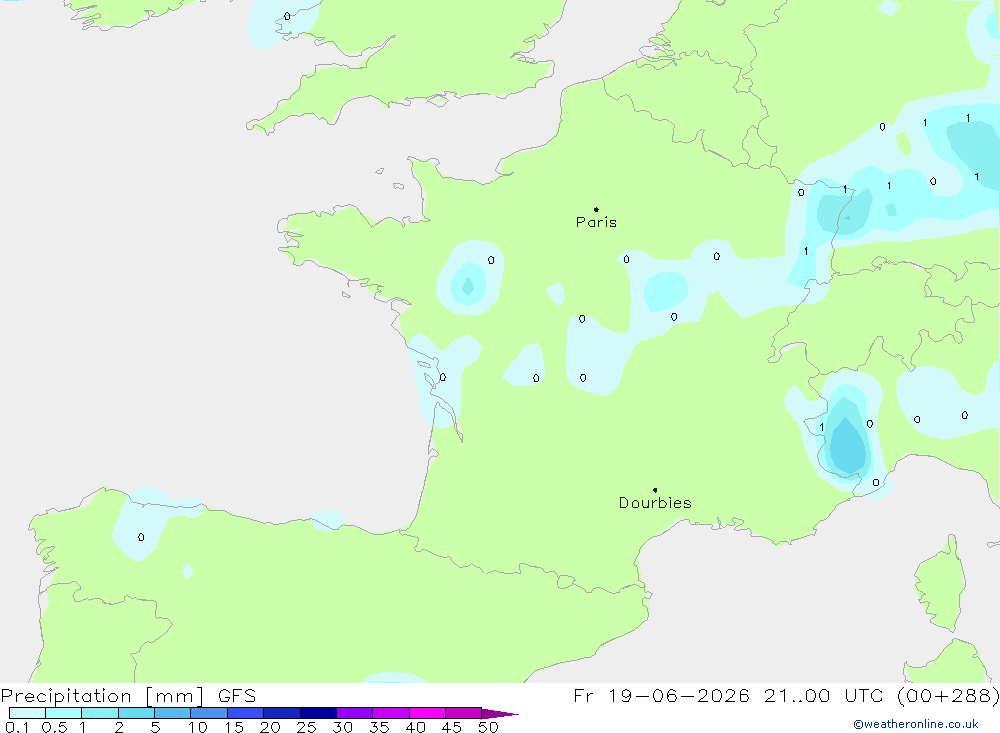Pick the 0.1–0.5 mm legend color swatch
This screenshot has height=733, width=1000.
(27, 713)
